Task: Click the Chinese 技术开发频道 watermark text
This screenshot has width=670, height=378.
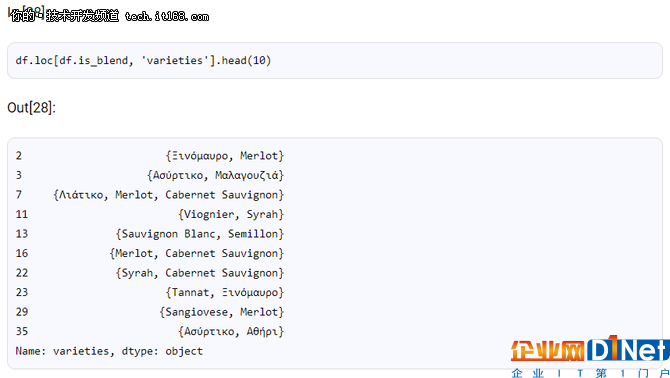Action: [x=82, y=16]
